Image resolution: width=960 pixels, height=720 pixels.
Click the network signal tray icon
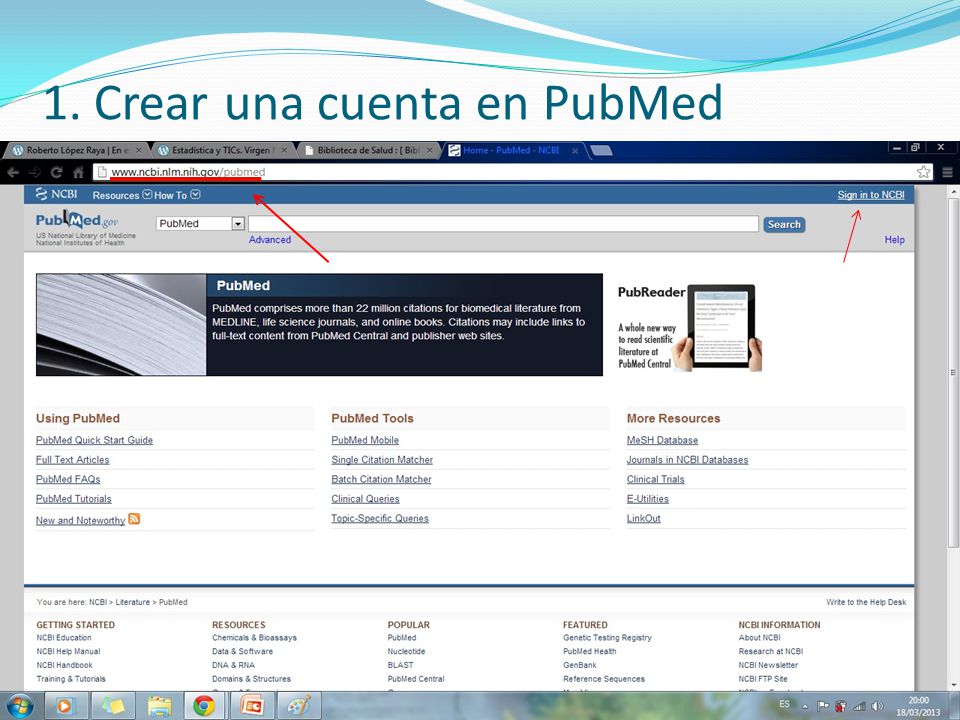(x=860, y=706)
